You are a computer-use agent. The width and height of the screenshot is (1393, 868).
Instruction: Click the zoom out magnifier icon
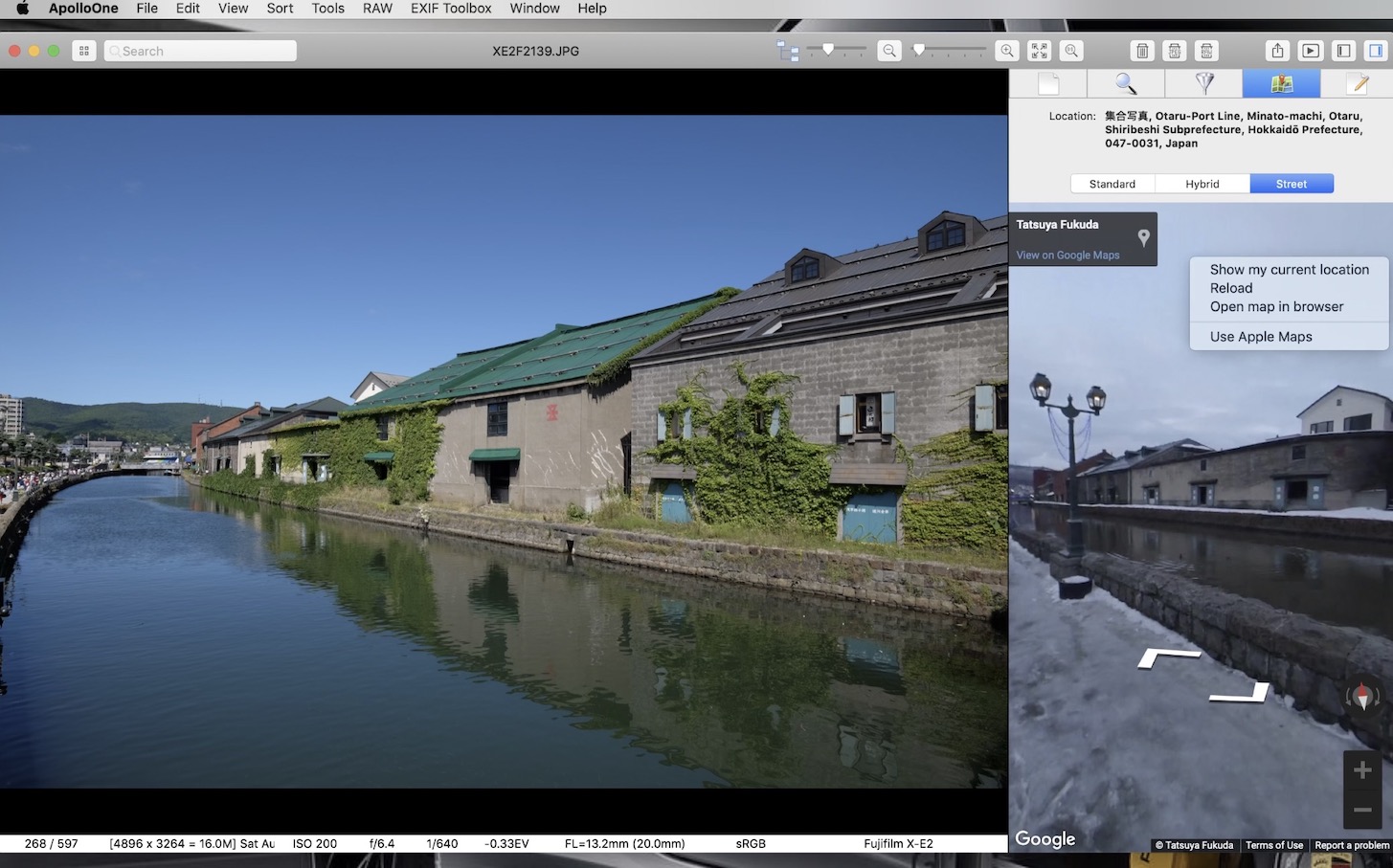(x=889, y=51)
